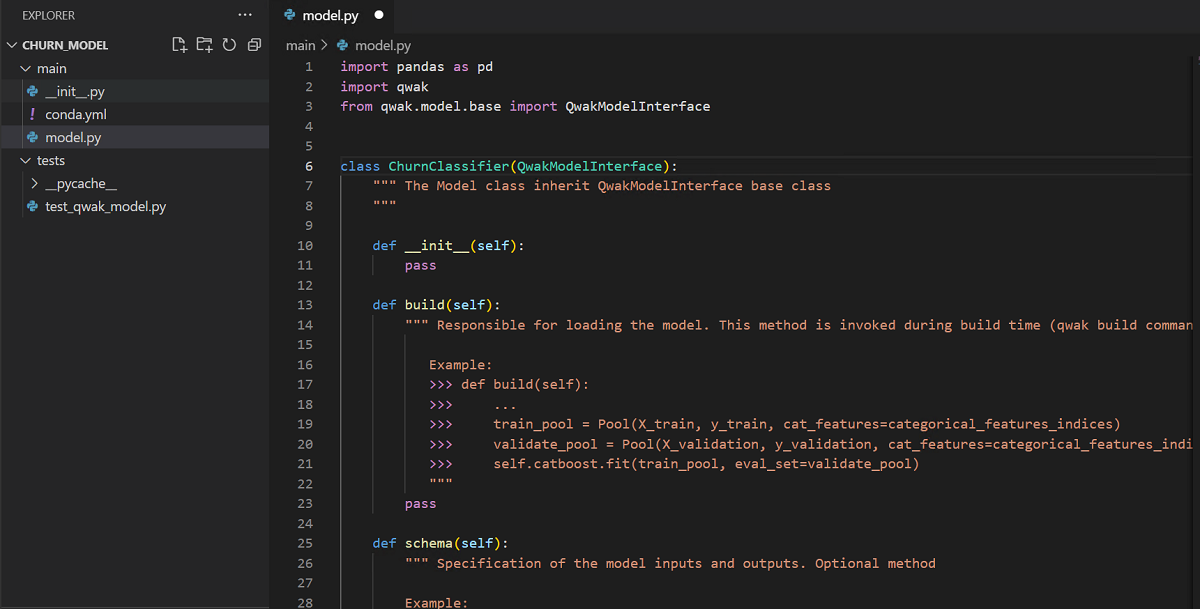
Task: Collapse the CHURN_MODEL root folder
Action: 13,45
